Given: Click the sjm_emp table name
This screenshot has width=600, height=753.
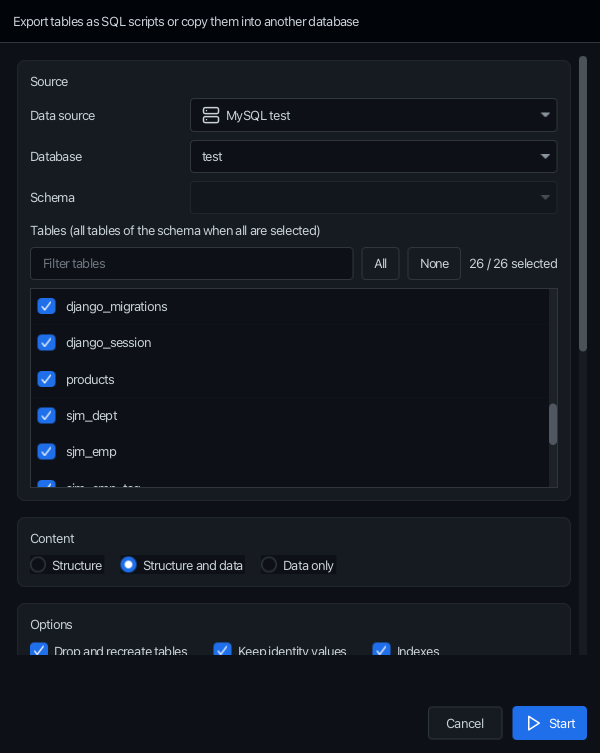Looking at the screenshot, I should click(91, 452).
